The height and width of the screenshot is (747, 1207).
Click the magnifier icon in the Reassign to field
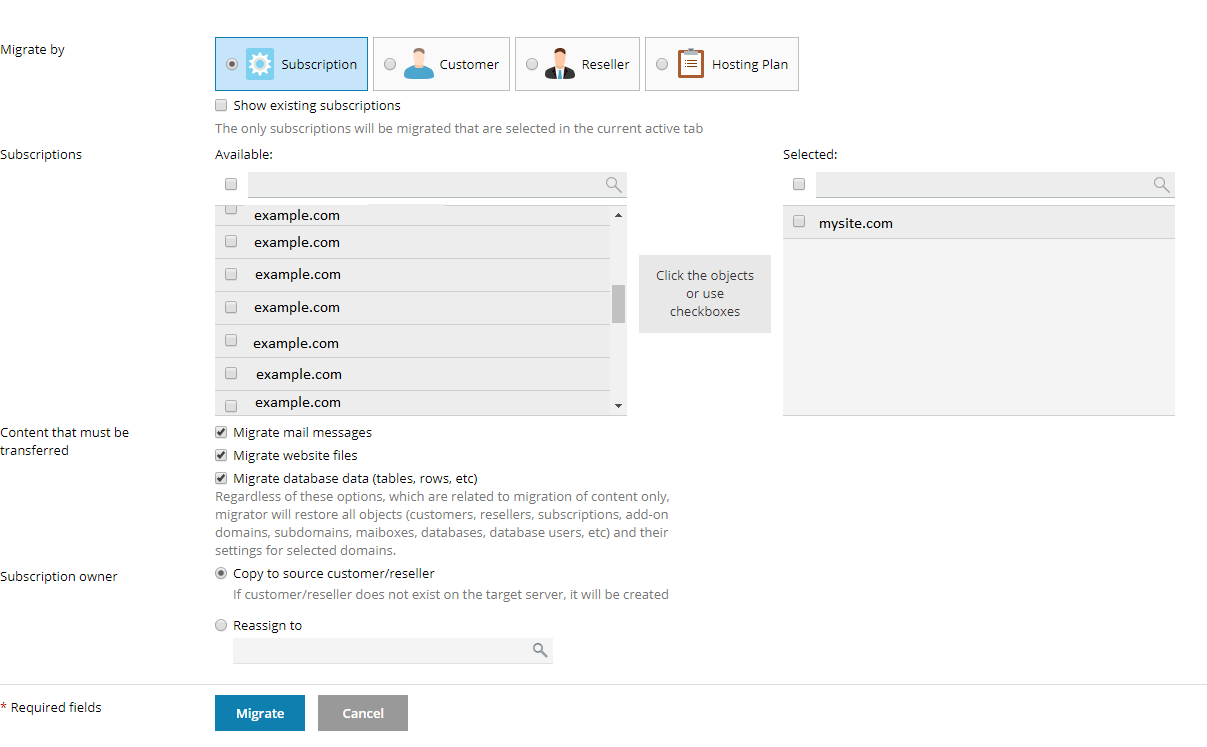coord(540,650)
